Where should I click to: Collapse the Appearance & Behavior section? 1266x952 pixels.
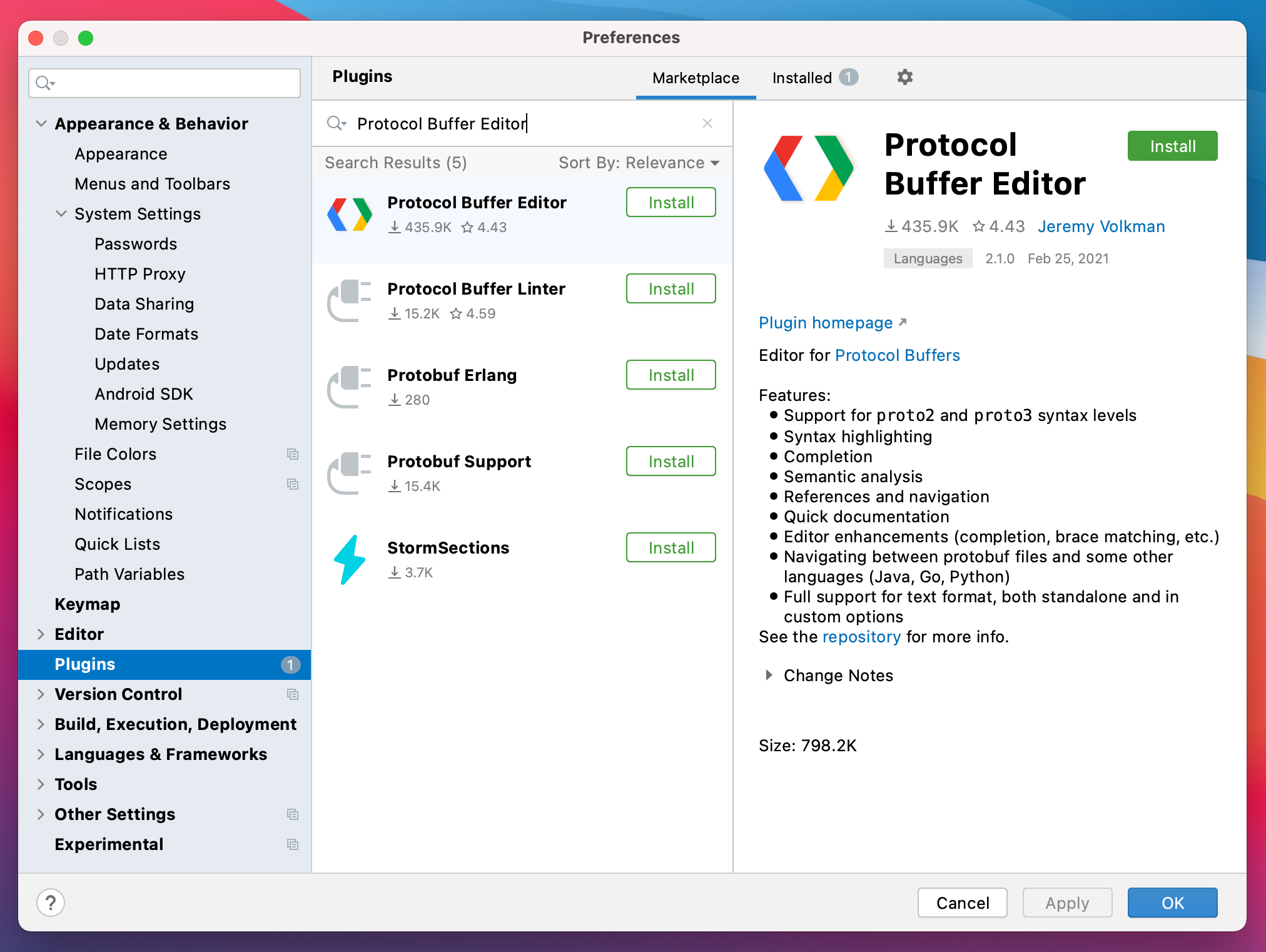(41, 124)
